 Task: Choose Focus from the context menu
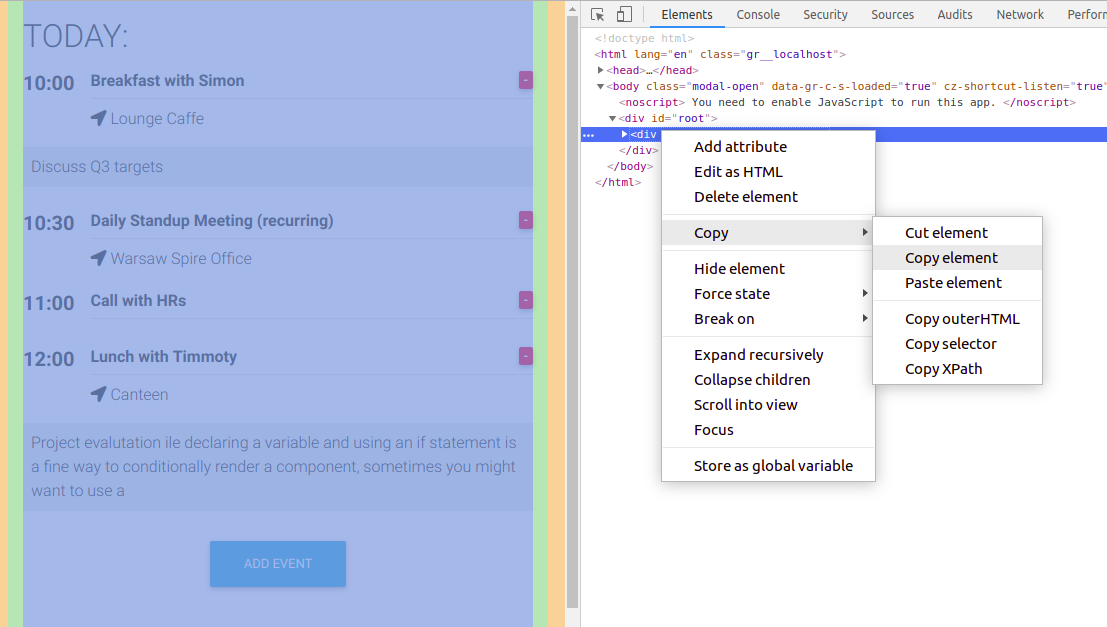click(768, 430)
